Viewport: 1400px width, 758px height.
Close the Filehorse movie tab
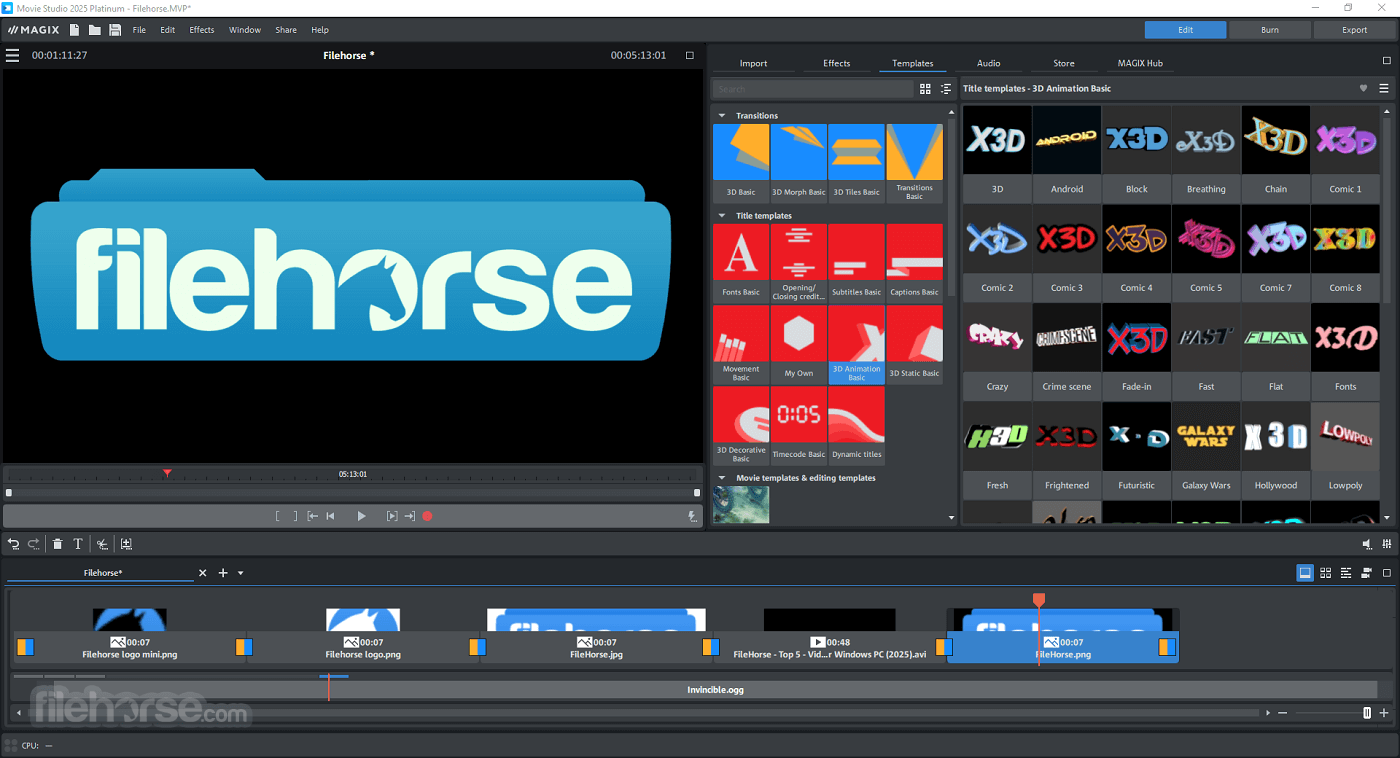202,573
